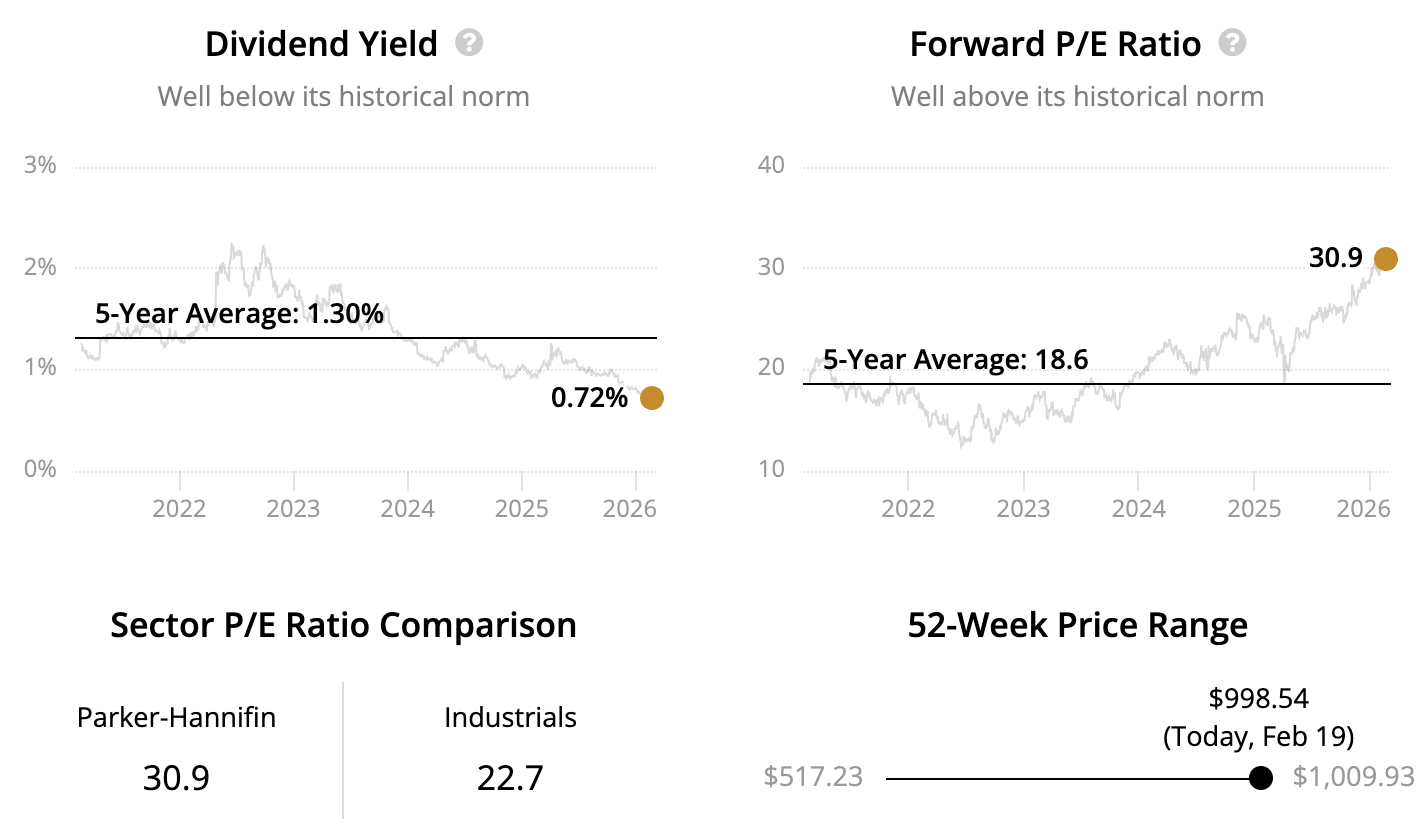Click the 2024 label on dividend yield chart
1426x838 pixels.
(407, 509)
